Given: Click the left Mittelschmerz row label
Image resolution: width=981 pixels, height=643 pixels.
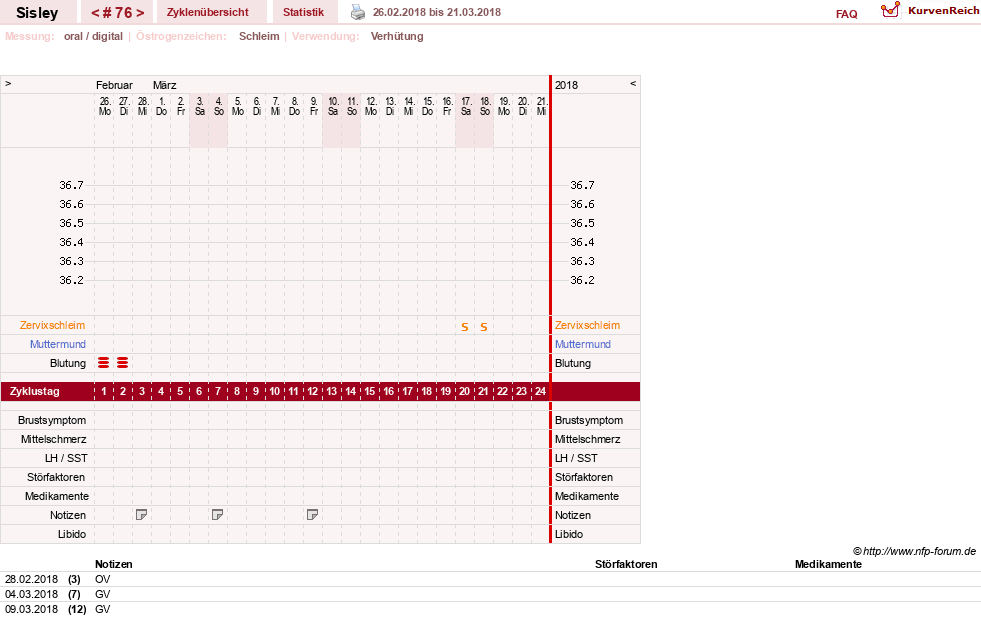Looking at the screenshot, I should coord(53,439).
